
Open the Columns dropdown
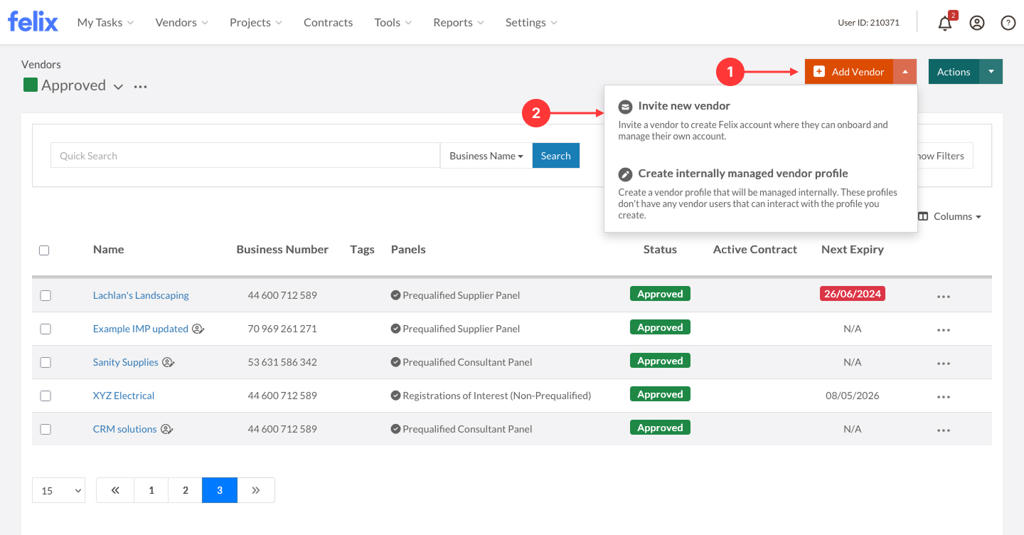pyautogui.click(x=950, y=216)
